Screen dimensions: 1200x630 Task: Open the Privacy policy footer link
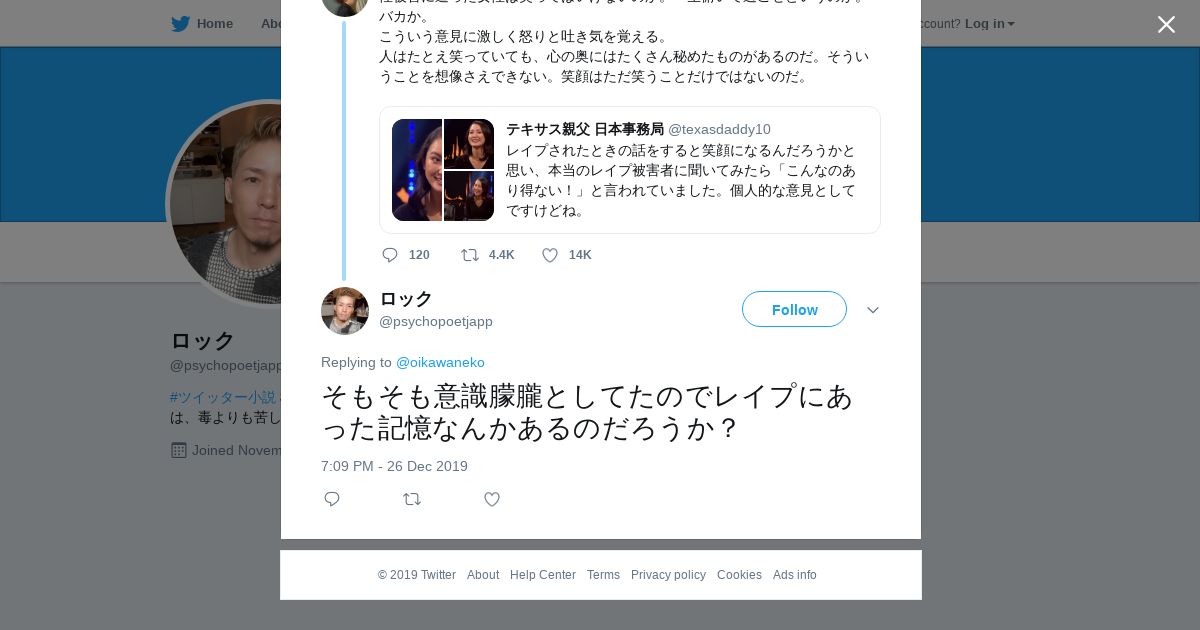pos(668,575)
